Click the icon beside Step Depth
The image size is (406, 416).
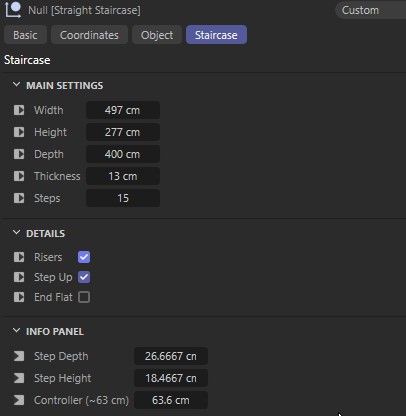pos(19,356)
